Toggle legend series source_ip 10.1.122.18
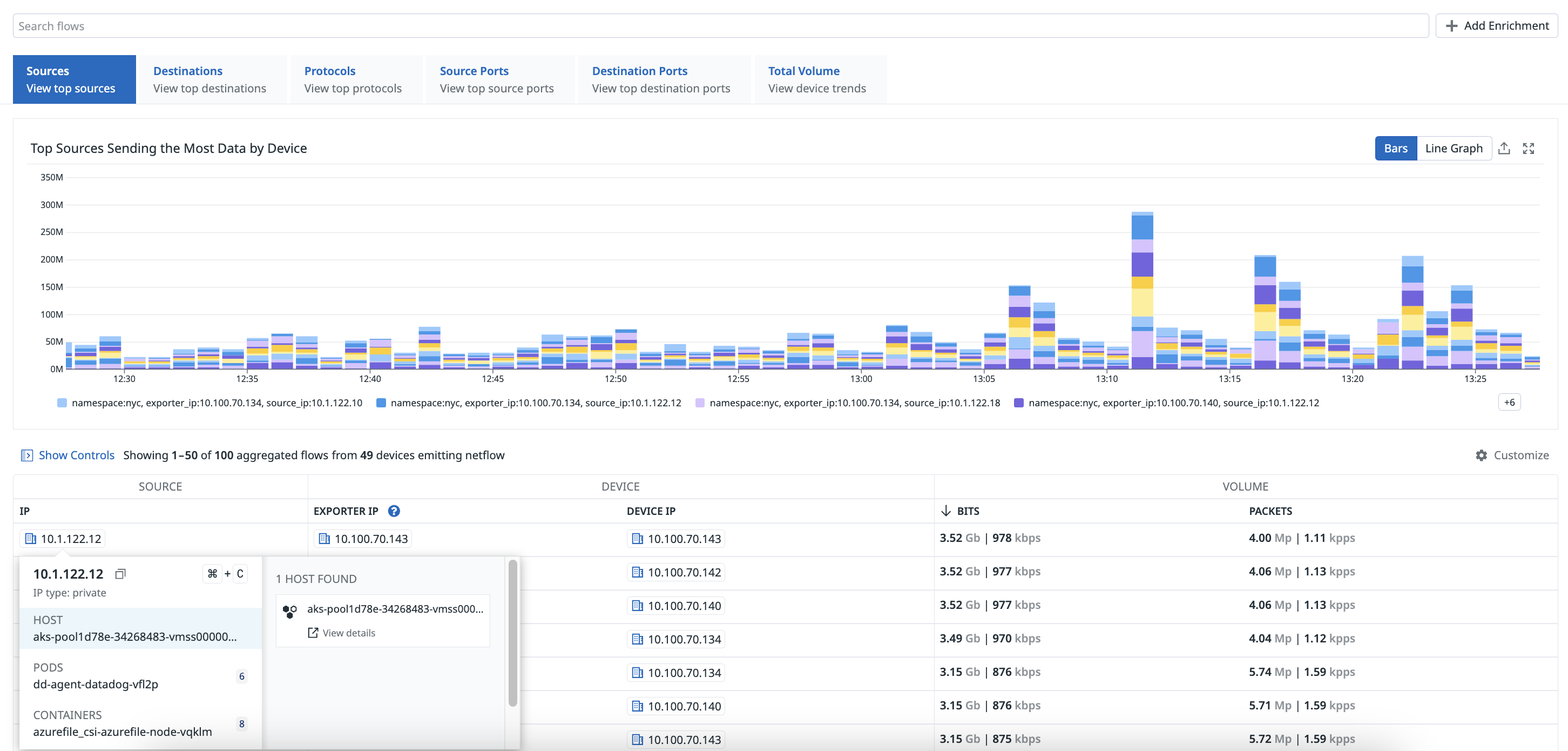This screenshot has height=751, width=1568. tap(847, 403)
